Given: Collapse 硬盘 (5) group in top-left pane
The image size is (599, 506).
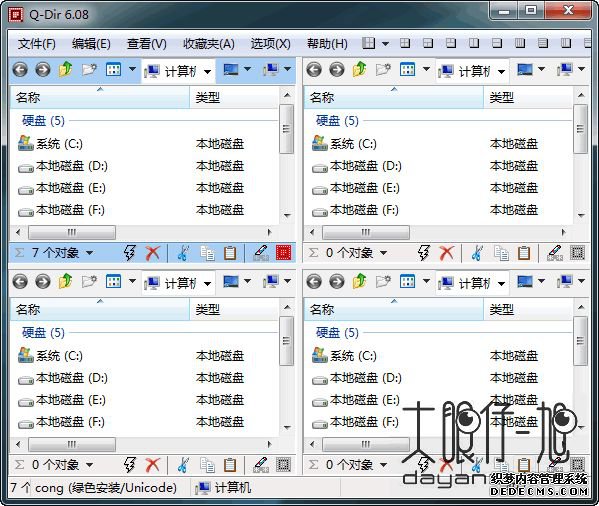Looking at the screenshot, I should (x=43, y=121).
